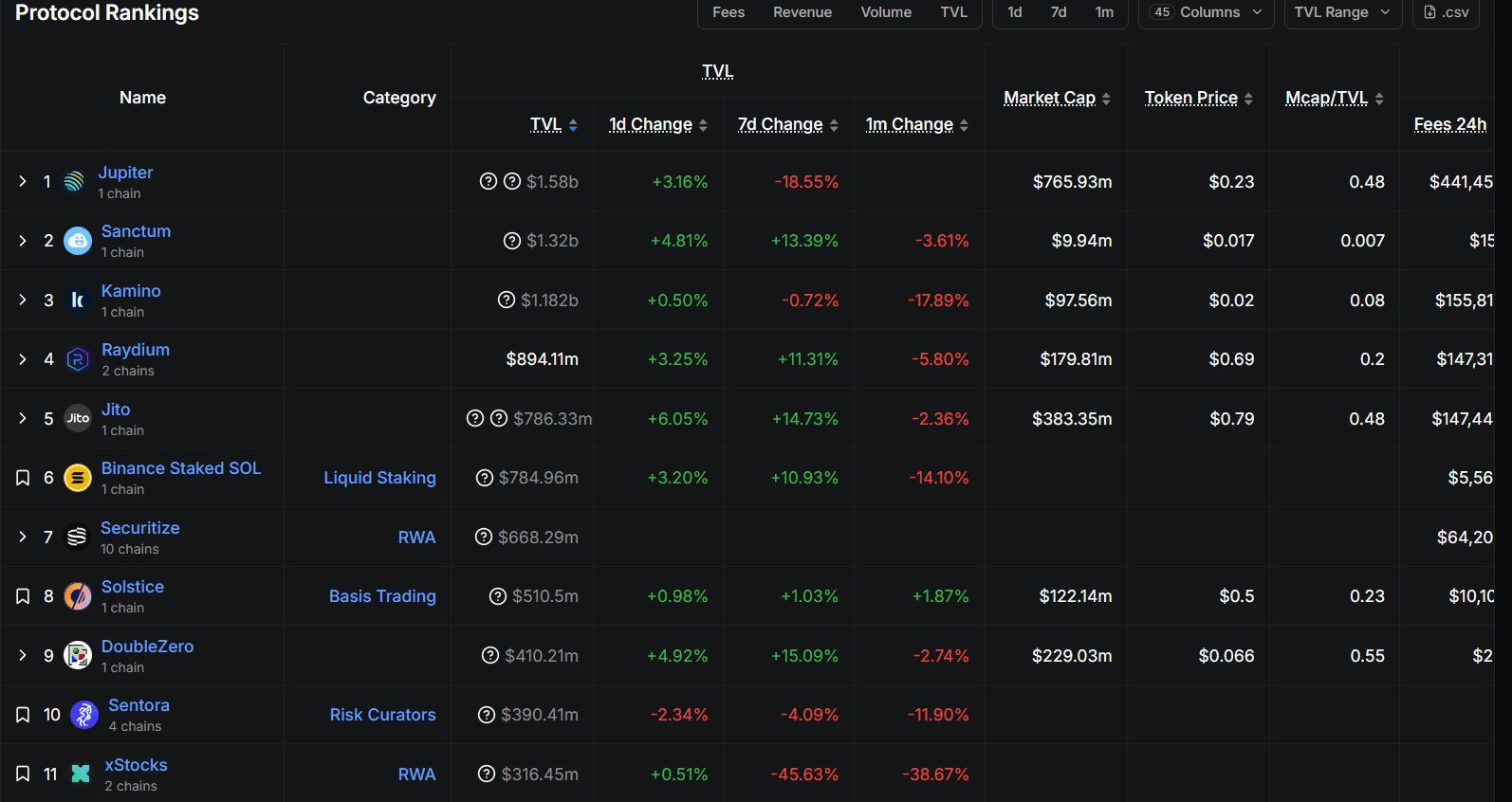Screen dimensions: 1512x802
Task: Click the Securitize protocol logo icon
Action: [x=78, y=537]
